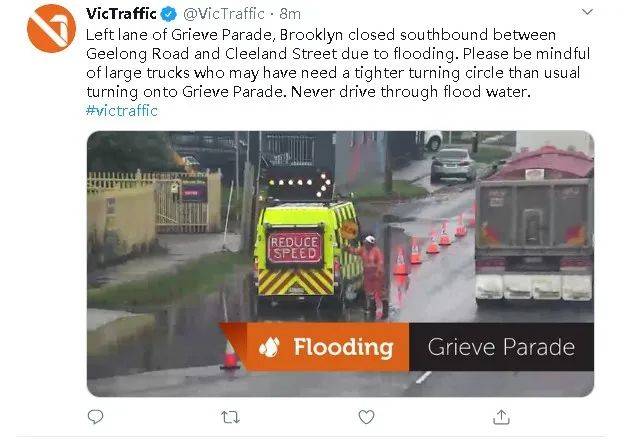This screenshot has width=624, height=443.
Task: Retweet the Grieve Parade flooding post
Action: click(x=230, y=417)
